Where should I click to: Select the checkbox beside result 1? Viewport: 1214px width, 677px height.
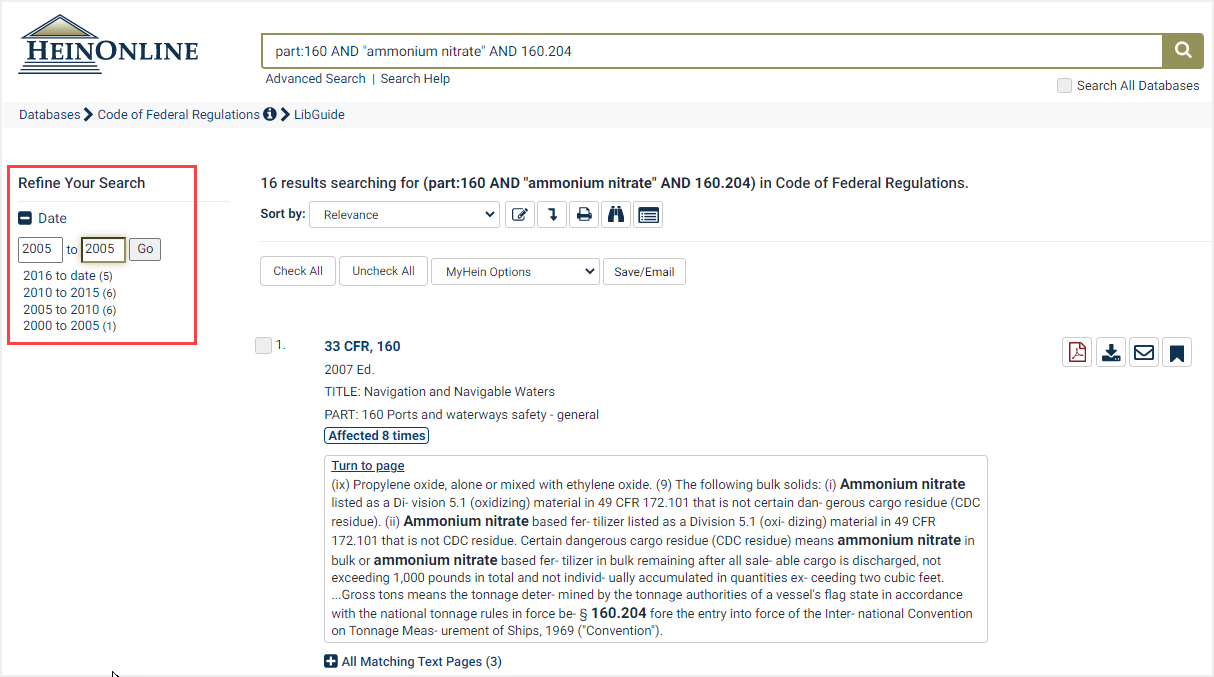(263, 345)
